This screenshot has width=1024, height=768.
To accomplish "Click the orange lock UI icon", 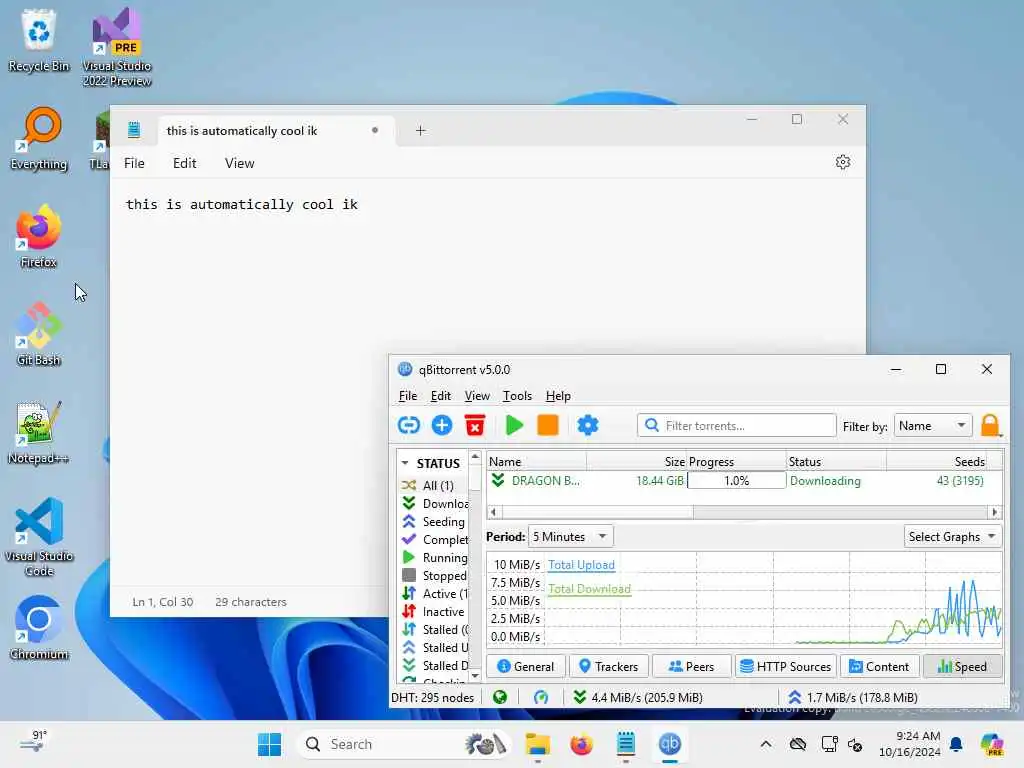I will coord(991,426).
